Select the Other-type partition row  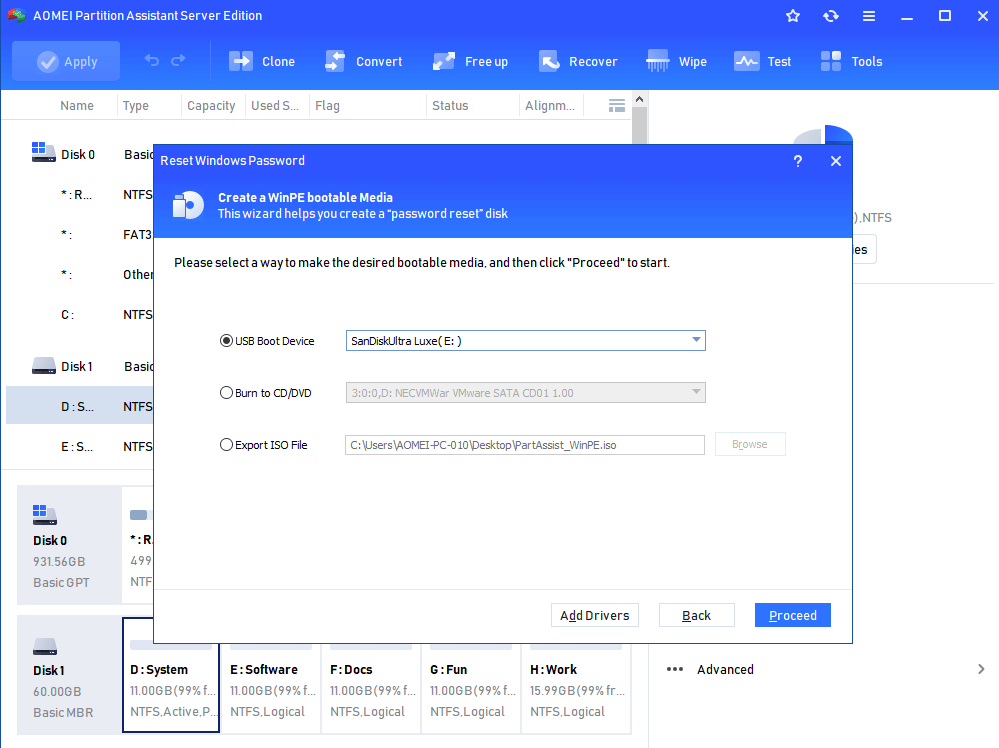(x=80, y=275)
